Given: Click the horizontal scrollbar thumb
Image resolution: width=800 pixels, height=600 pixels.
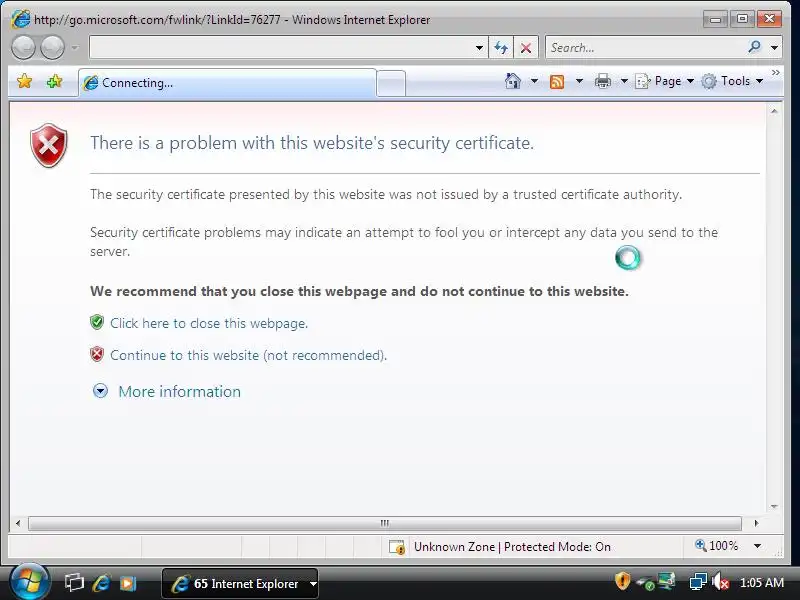Looking at the screenshot, I should point(385,523).
